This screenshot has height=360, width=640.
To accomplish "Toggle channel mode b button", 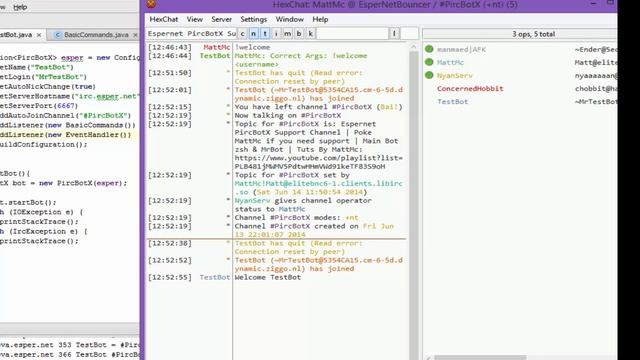I will tap(299, 33).
